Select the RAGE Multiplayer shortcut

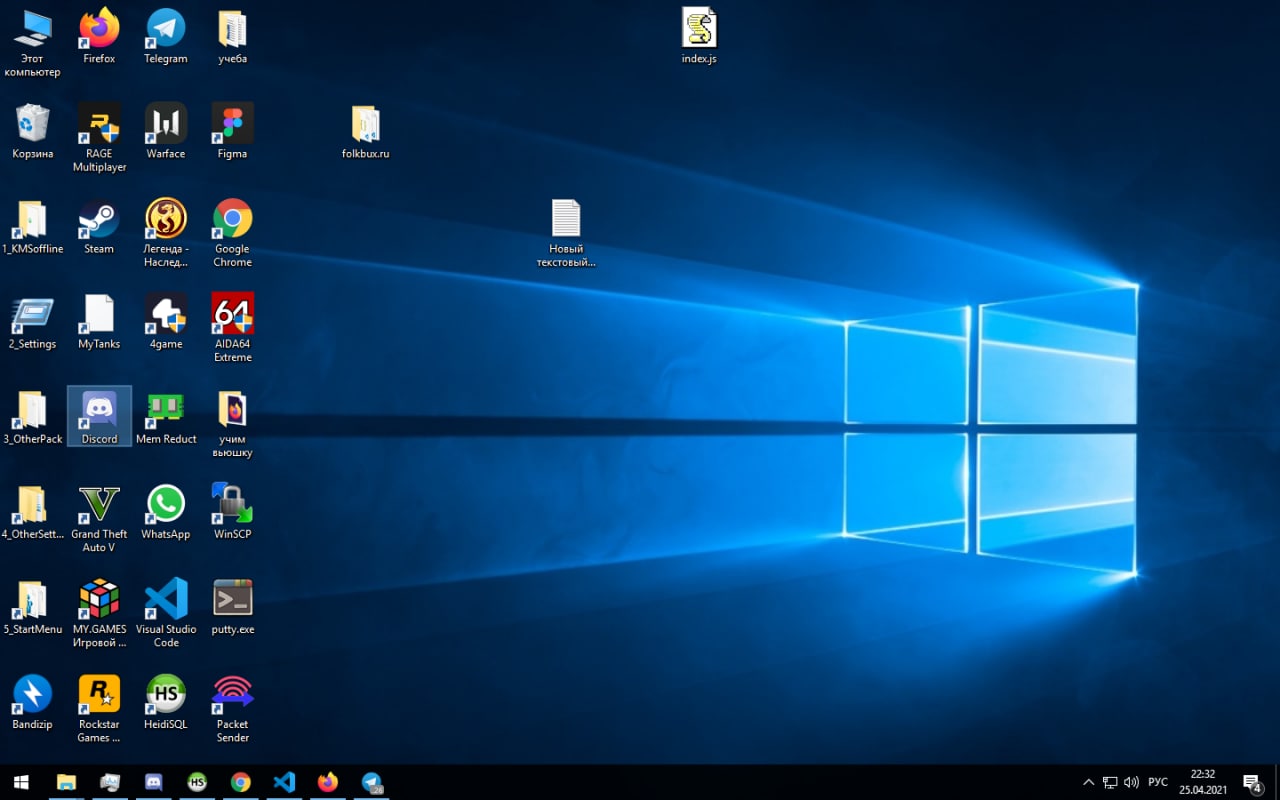coord(99,138)
